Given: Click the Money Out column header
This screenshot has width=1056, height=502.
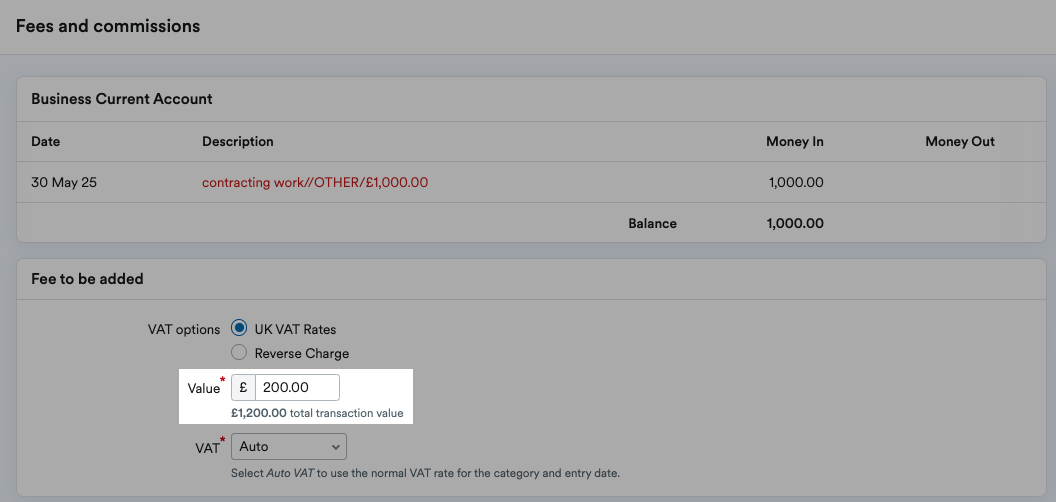Looking at the screenshot, I should point(960,142).
